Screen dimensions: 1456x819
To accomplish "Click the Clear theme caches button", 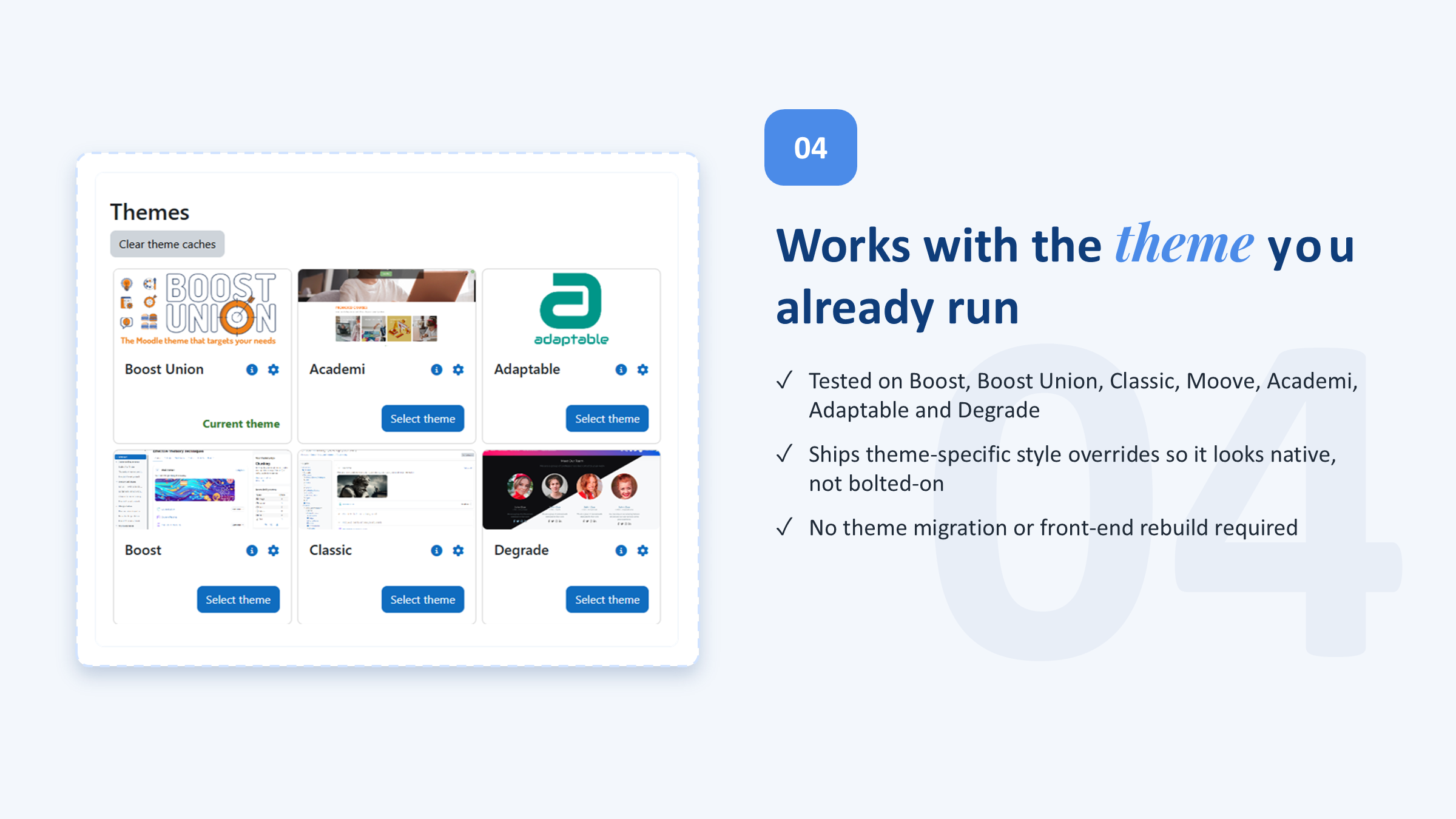I will tap(167, 244).
